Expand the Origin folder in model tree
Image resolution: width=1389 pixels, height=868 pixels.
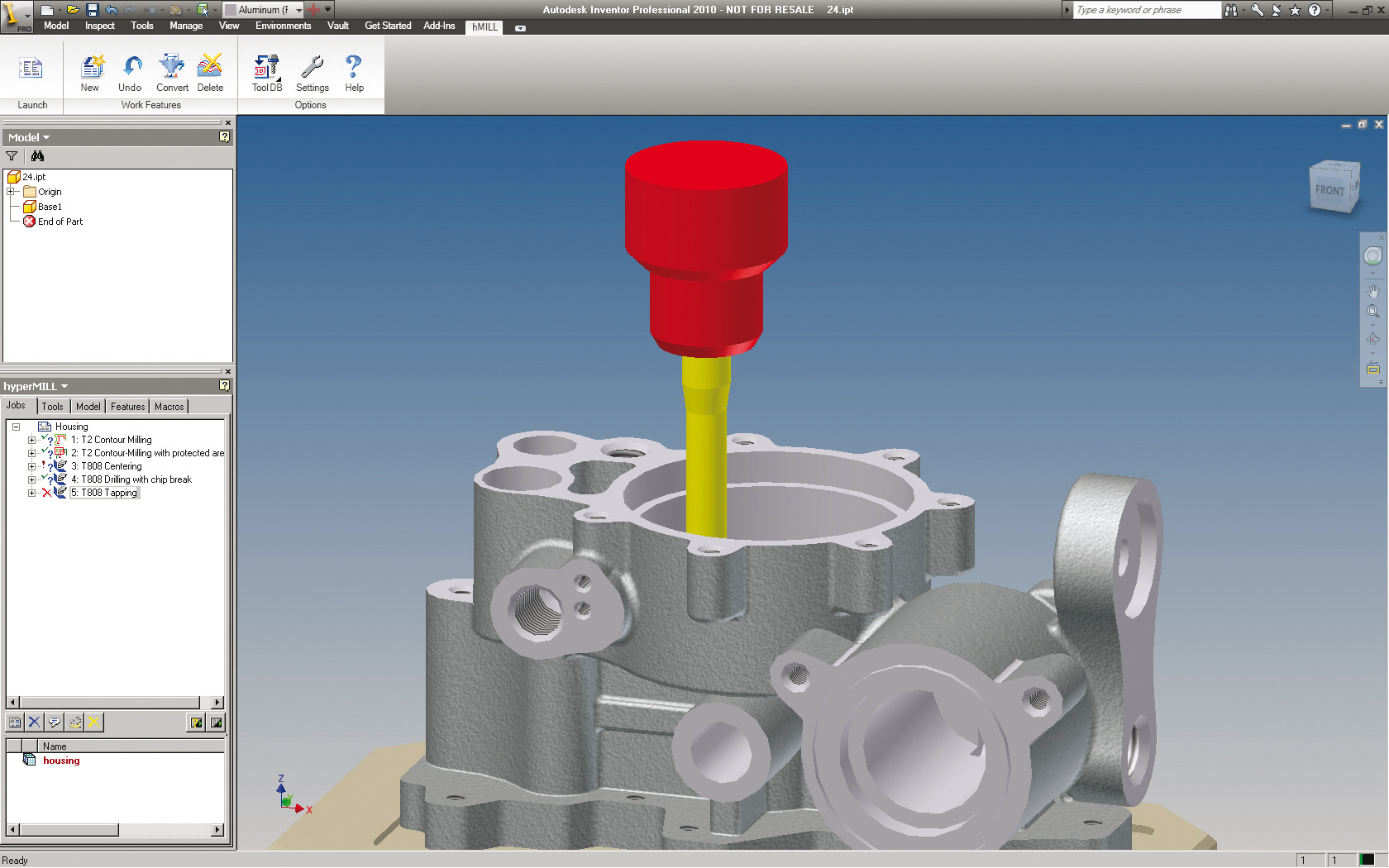(11, 191)
